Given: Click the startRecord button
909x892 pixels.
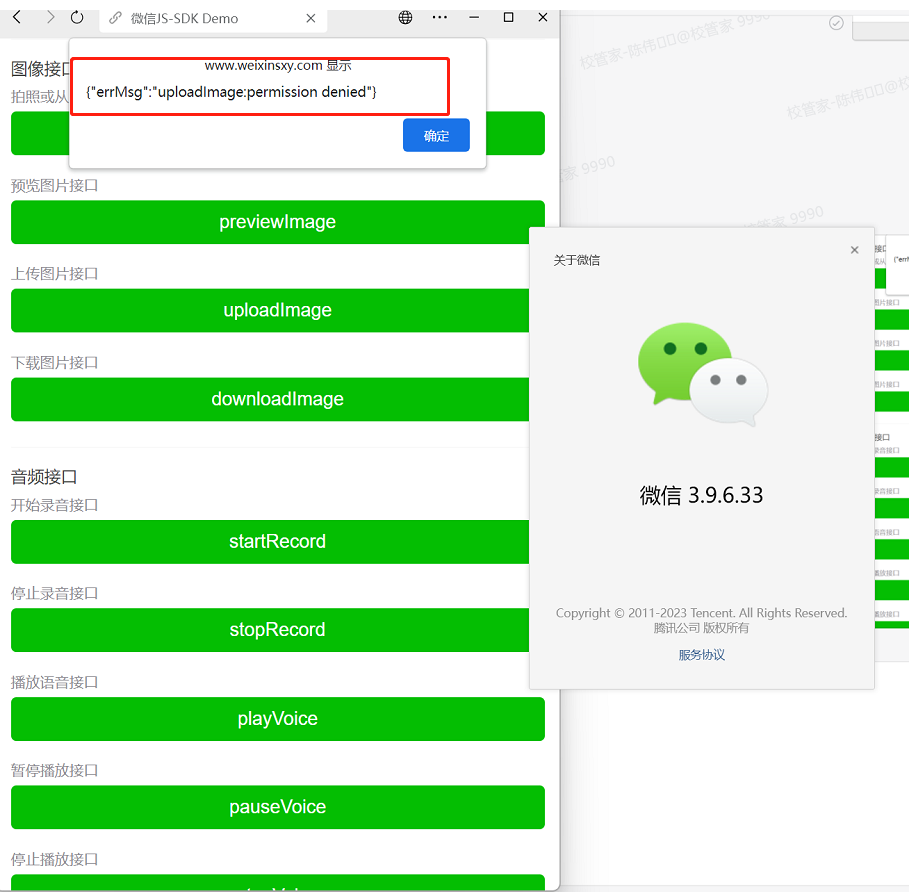Looking at the screenshot, I should [270, 541].
